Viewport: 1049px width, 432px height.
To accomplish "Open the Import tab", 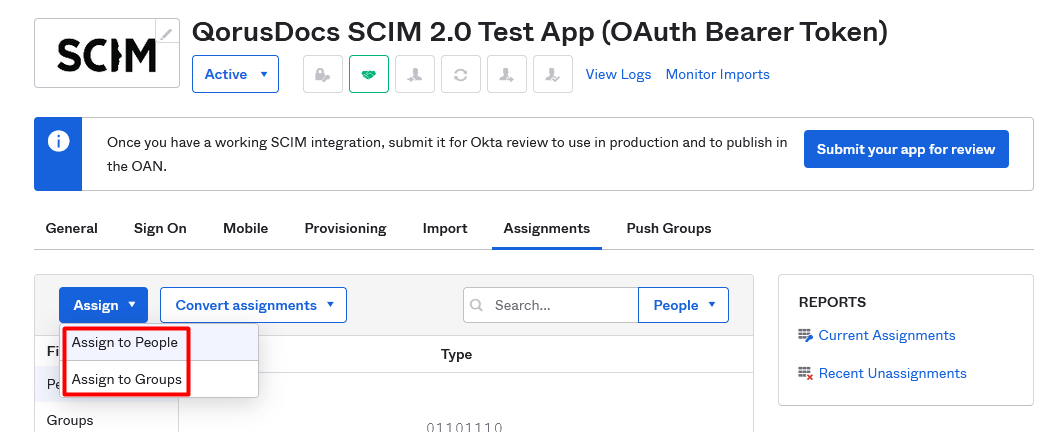I will tap(445, 229).
